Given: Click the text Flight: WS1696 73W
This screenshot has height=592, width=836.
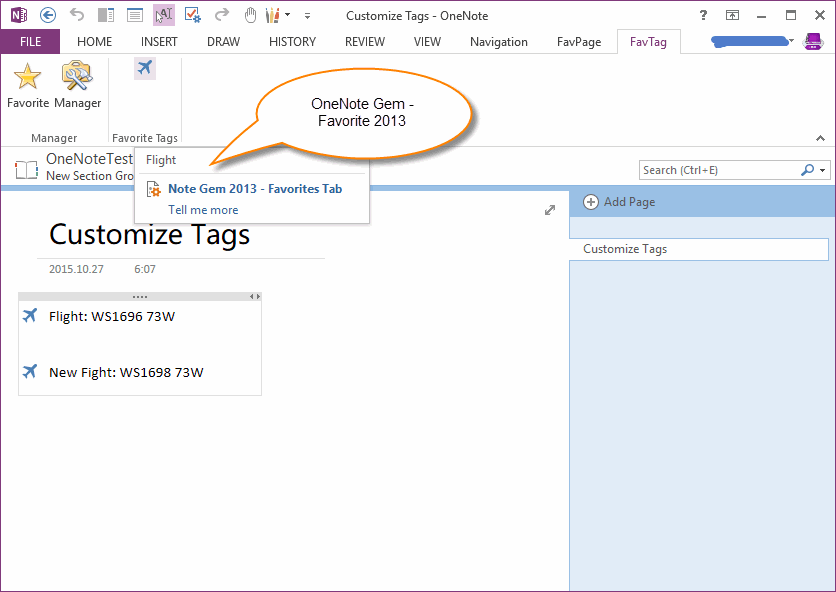Looking at the screenshot, I should coord(112,316).
